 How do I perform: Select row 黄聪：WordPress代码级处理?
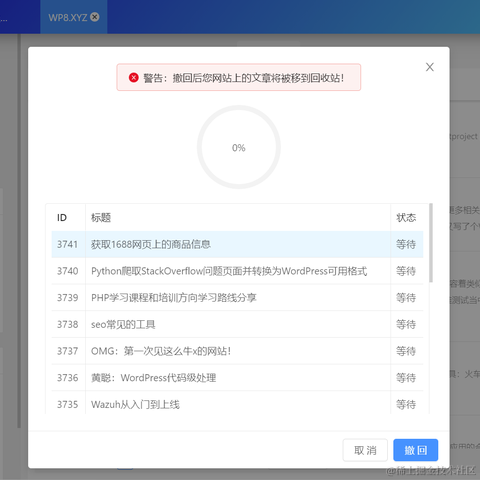click(x=237, y=378)
